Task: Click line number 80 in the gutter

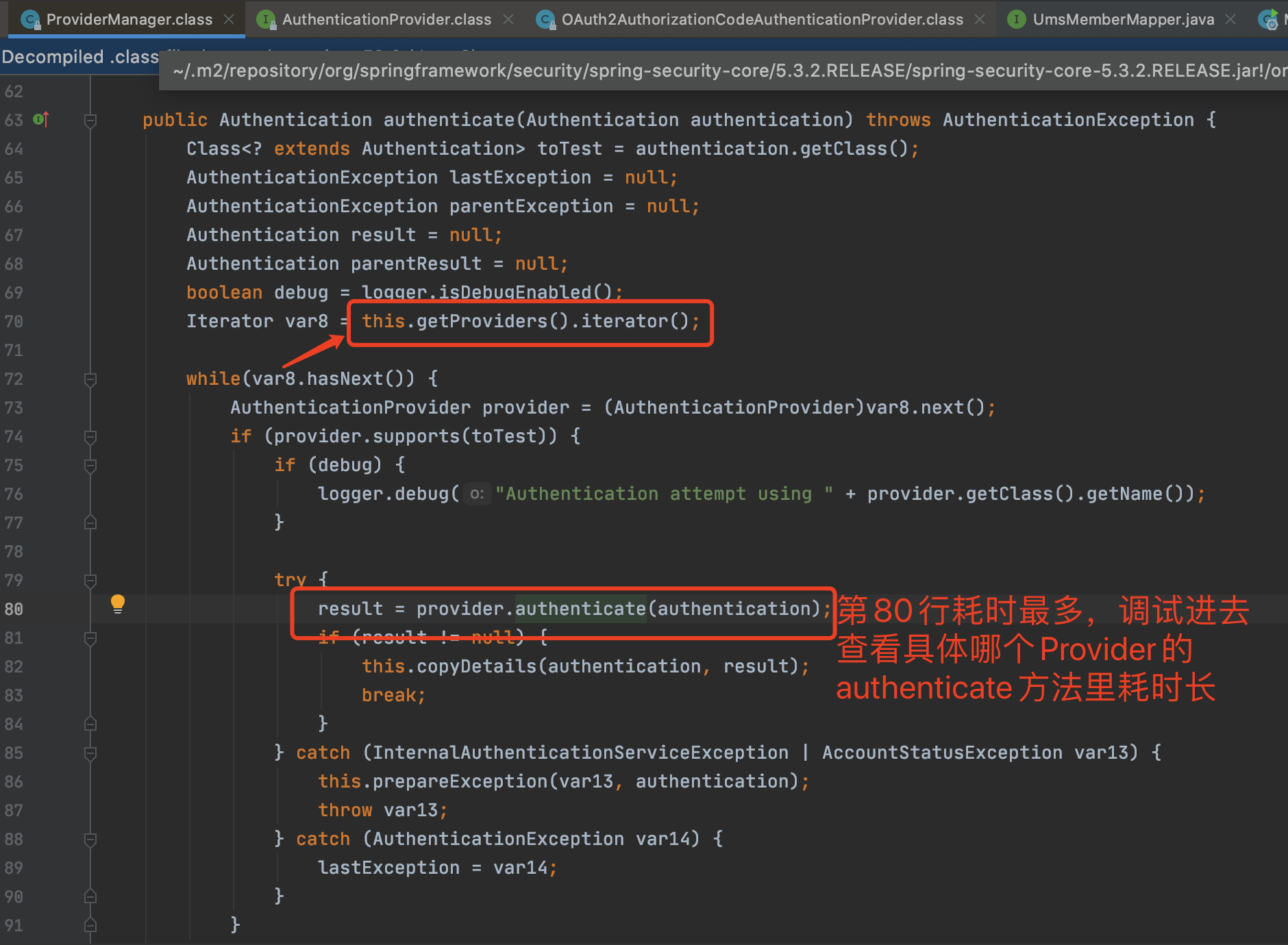Action: point(14,609)
